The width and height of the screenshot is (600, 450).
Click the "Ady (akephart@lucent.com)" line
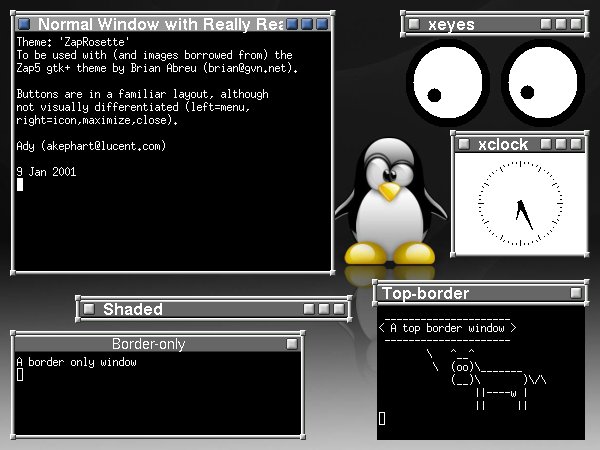tap(91, 146)
